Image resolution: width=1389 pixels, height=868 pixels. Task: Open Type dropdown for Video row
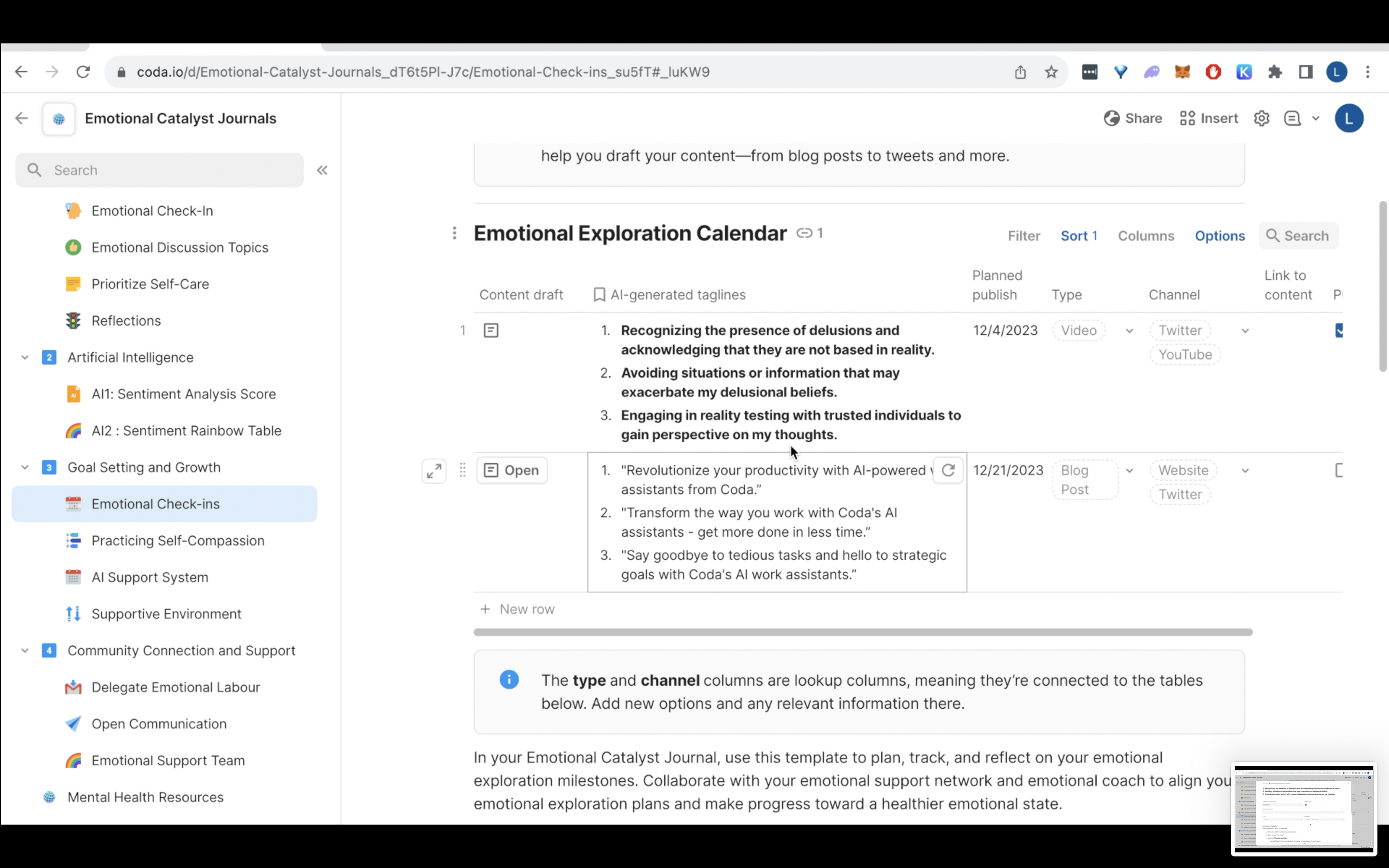point(1129,331)
